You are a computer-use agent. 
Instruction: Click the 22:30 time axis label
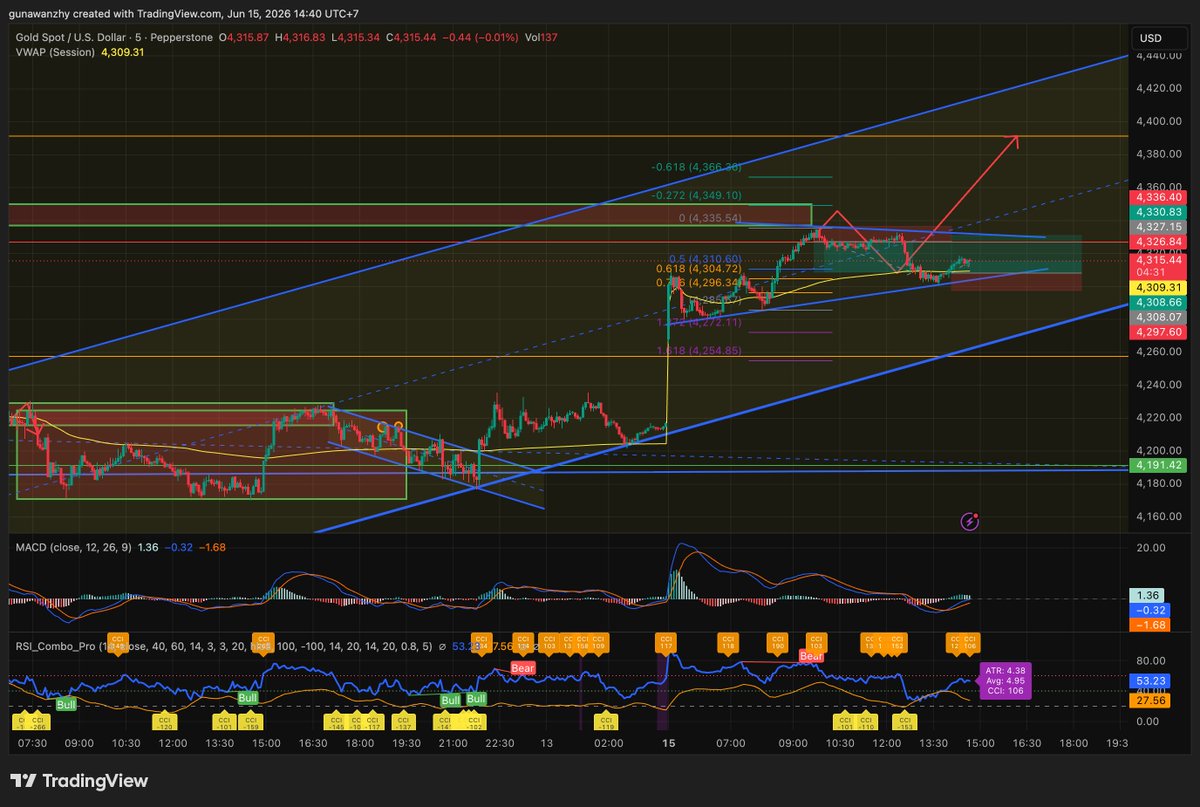click(x=500, y=743)
